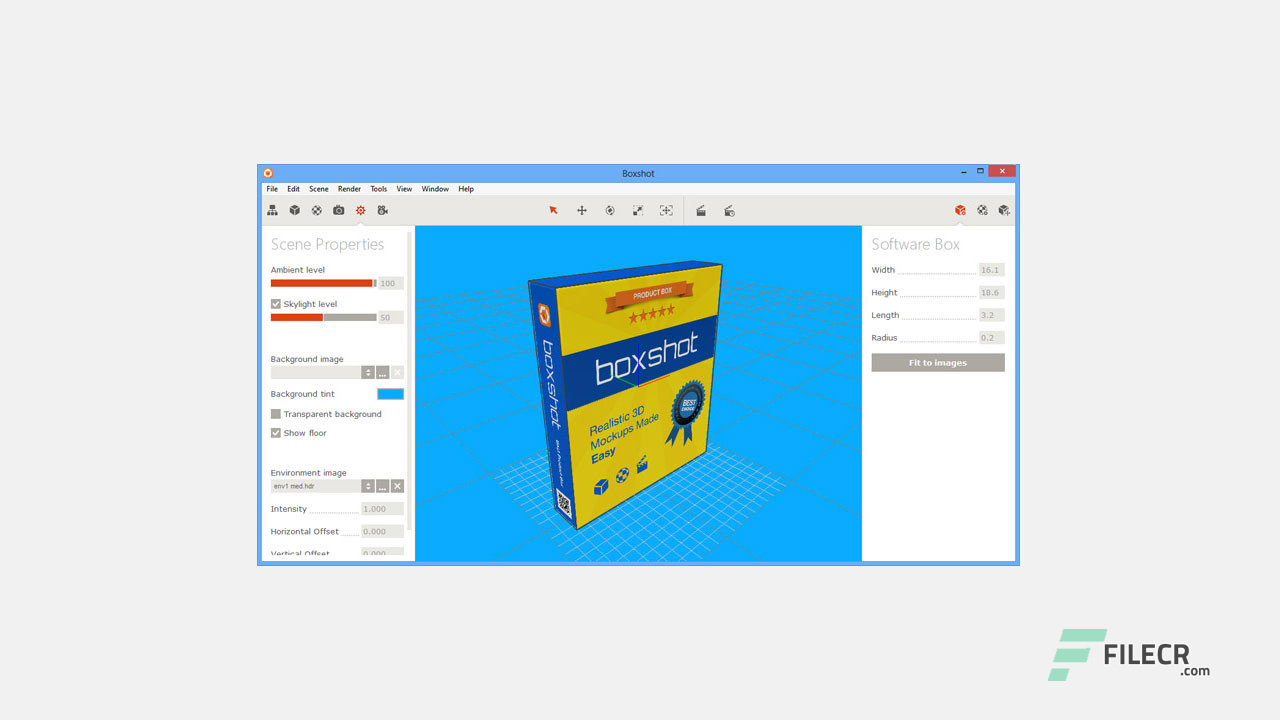Open the checkered sphere material tab on right
1280x720 pixels.
982,210
